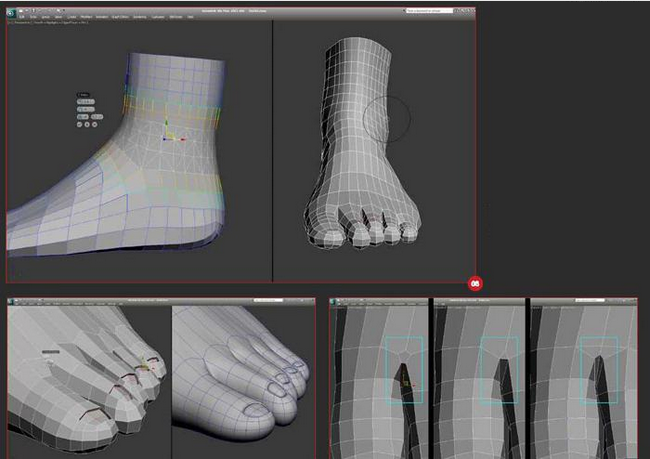Open the Graph Editors menu
Screen dimensions: 650x459
point(120,17)
